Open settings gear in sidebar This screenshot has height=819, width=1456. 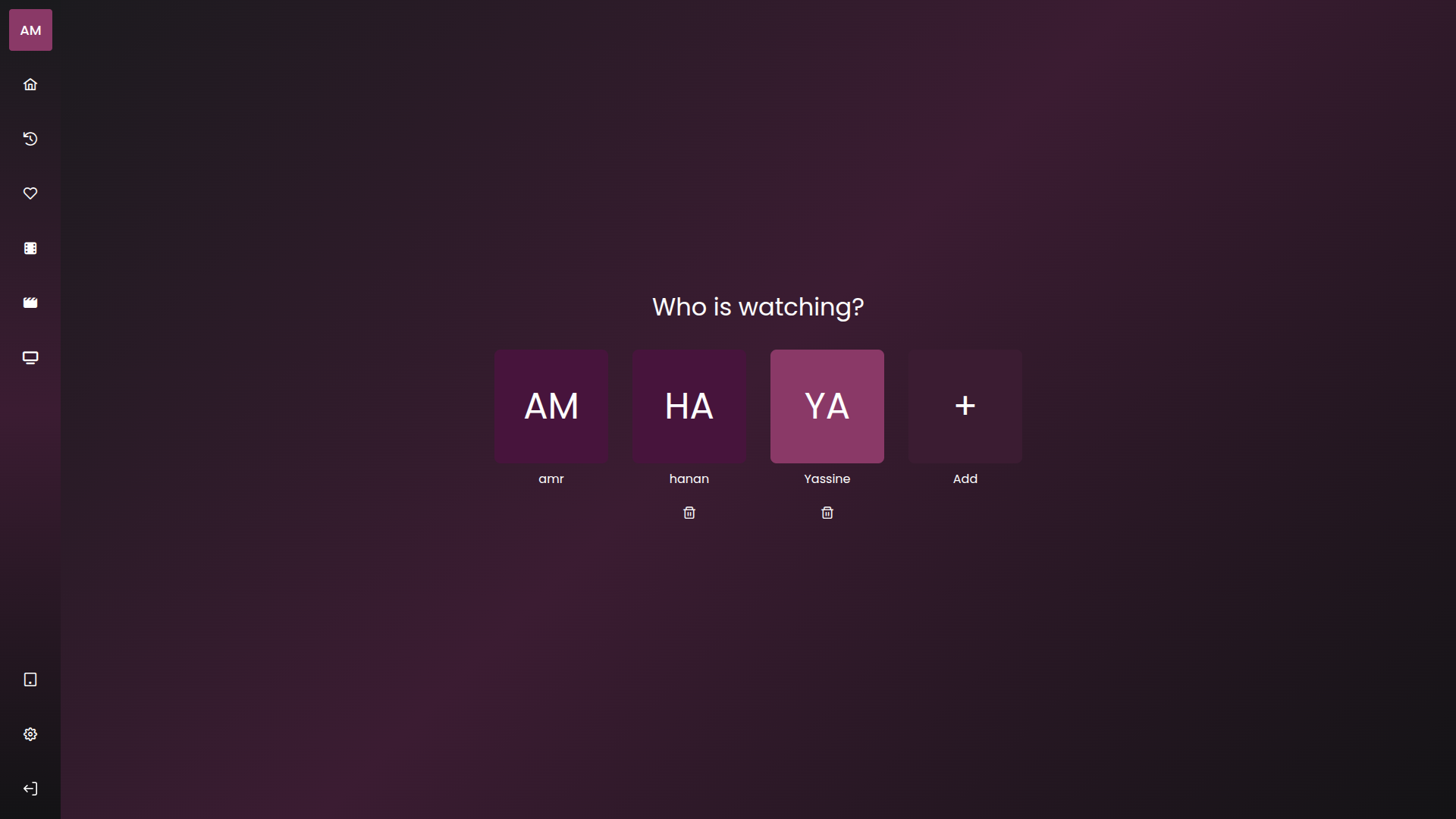[30, 734]
